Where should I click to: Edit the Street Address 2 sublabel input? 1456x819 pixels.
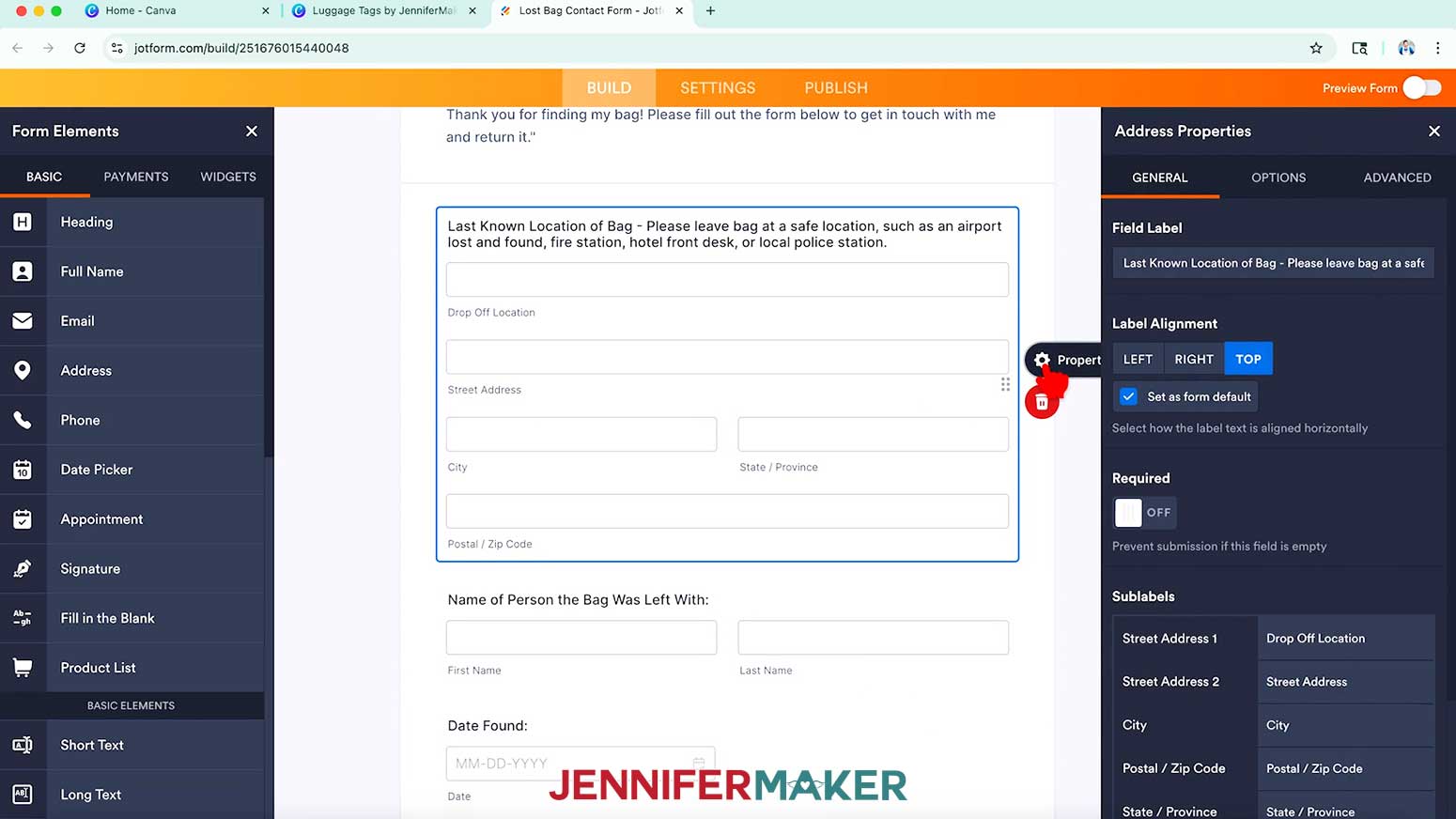[x=1345, y=682]
